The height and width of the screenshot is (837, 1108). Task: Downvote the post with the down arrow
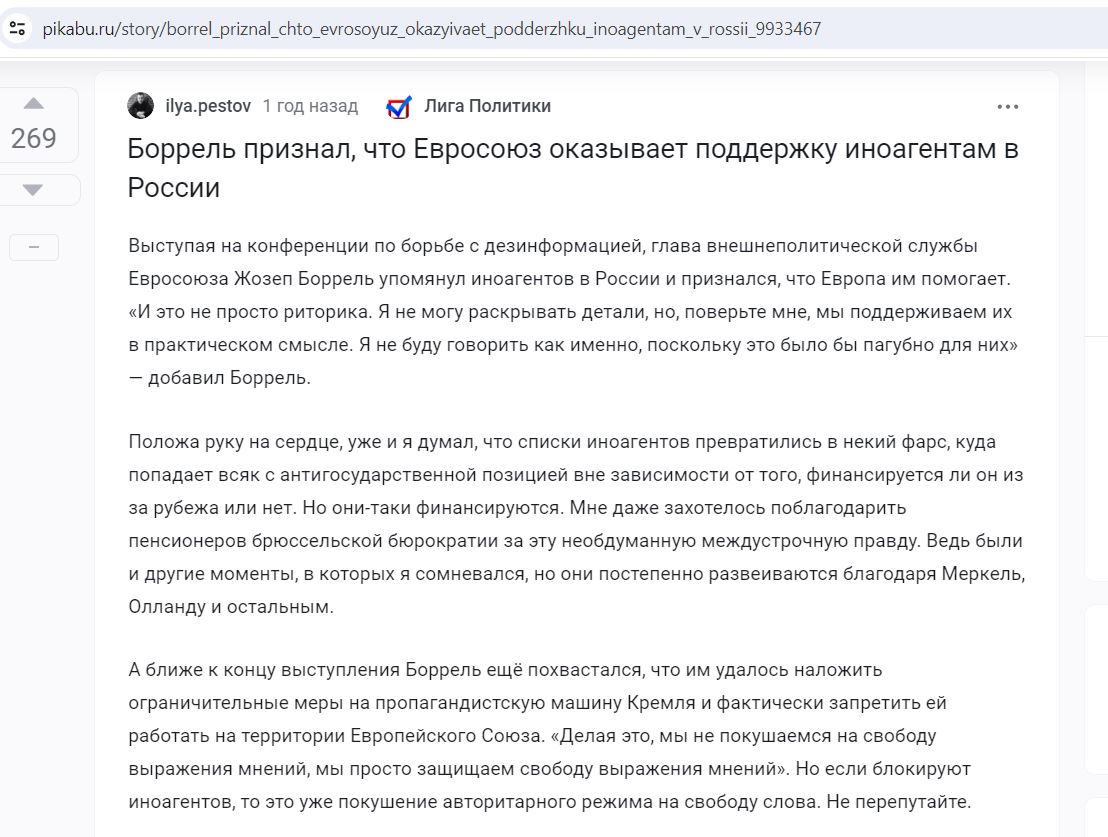pyautogui.click(x=33, y=189)
